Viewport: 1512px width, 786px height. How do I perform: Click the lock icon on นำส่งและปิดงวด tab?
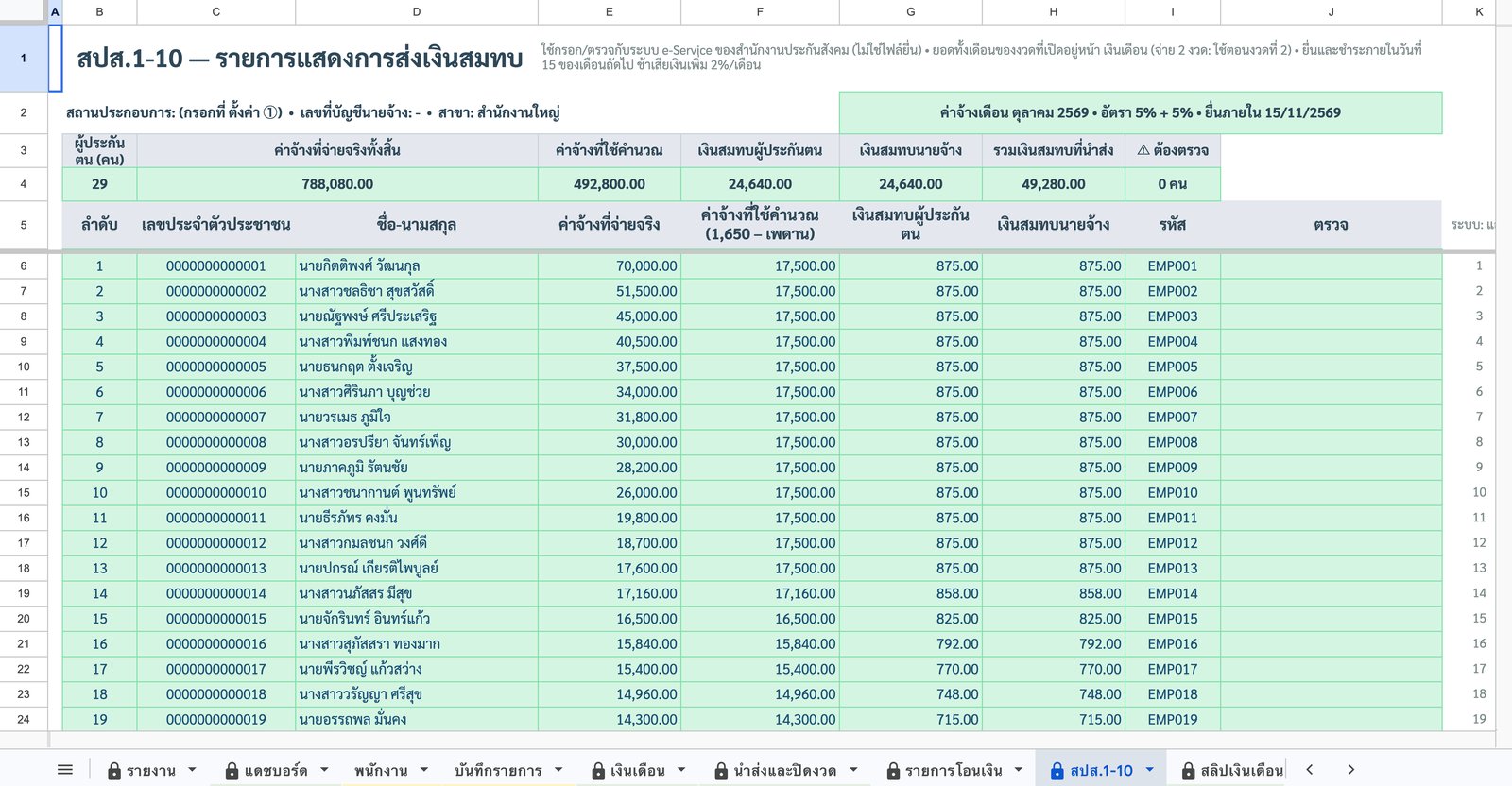(721, 771)
